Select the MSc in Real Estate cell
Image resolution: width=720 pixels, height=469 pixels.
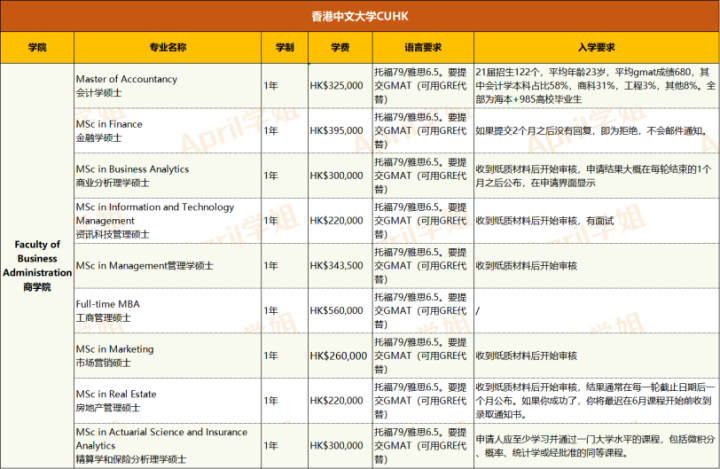(x=168, y=401)
